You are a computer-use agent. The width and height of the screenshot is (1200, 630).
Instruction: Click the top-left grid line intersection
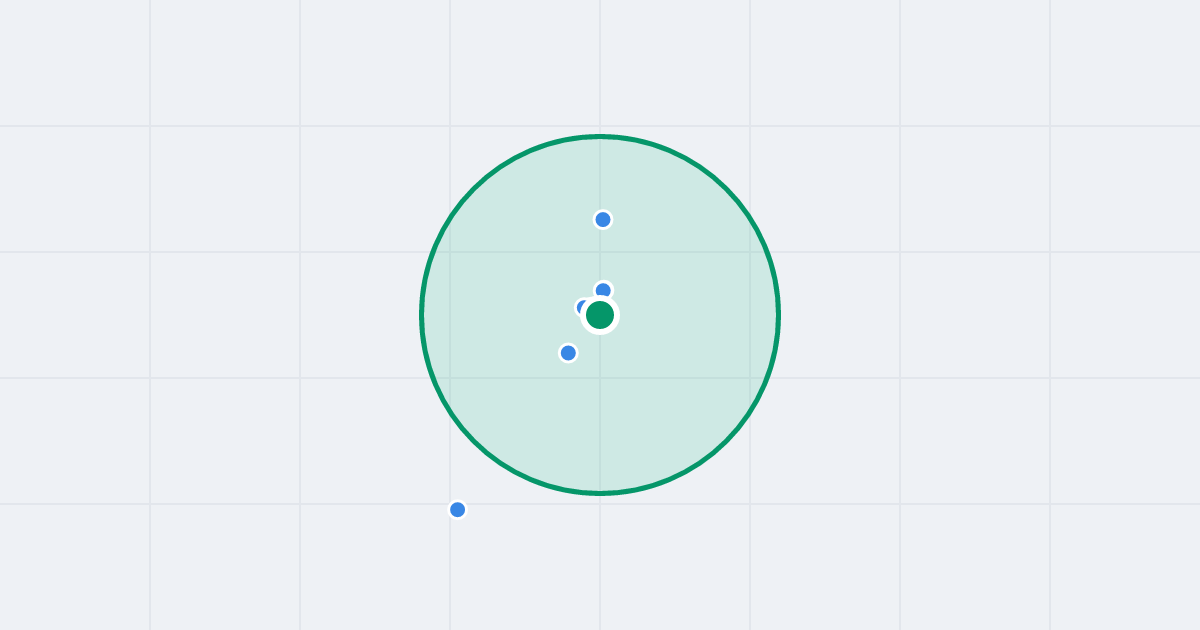(150, 126)
